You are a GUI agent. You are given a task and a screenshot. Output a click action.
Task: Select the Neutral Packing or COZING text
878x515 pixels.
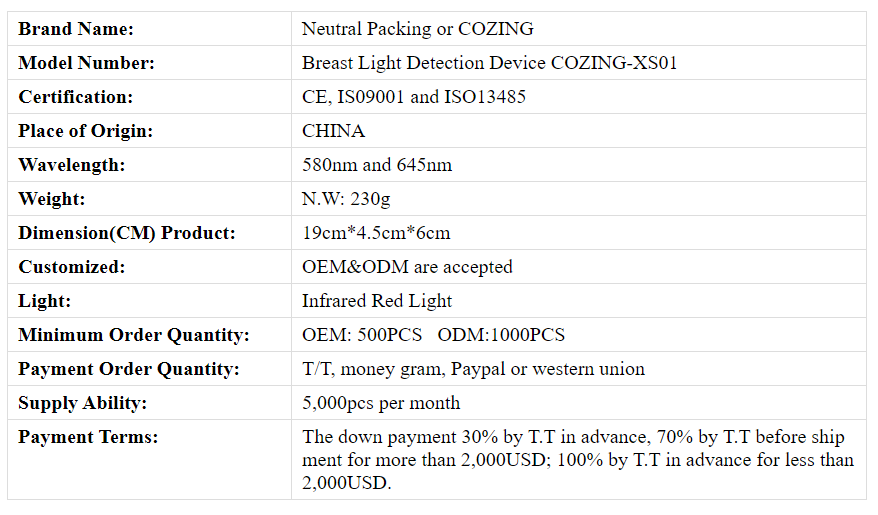[418, 29]
